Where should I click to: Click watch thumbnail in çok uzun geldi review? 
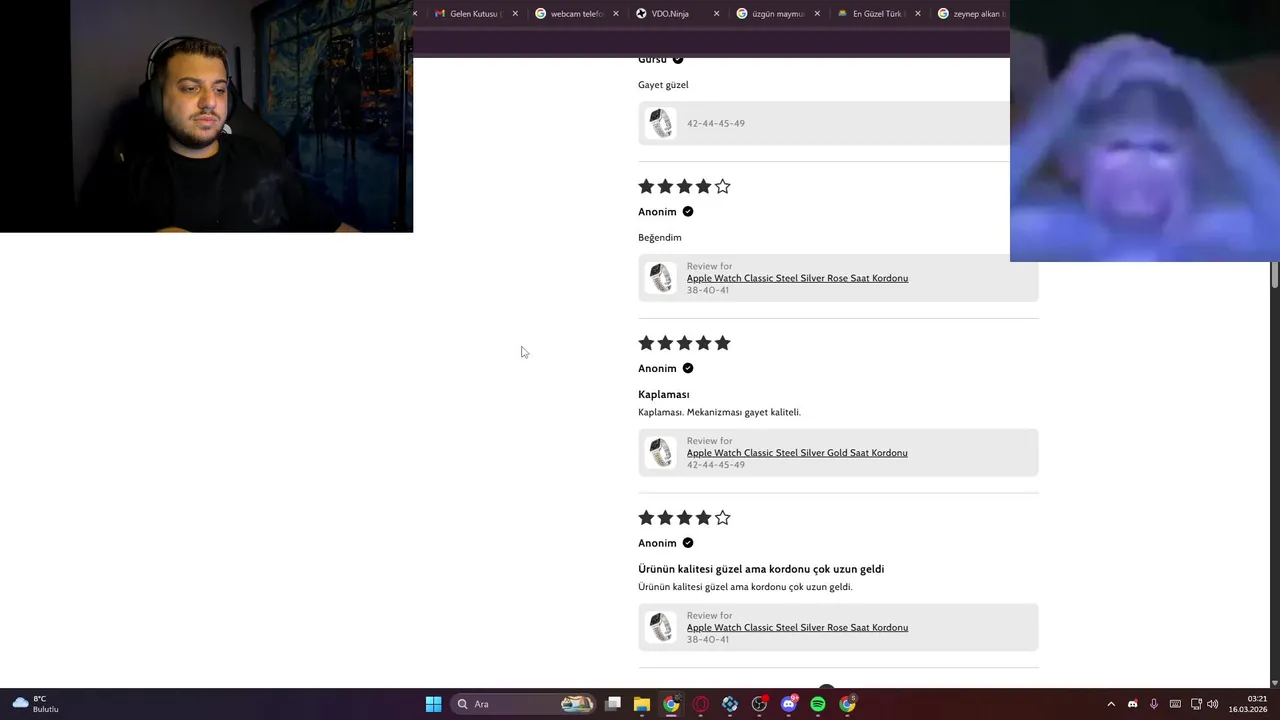(x=660, y=628)
